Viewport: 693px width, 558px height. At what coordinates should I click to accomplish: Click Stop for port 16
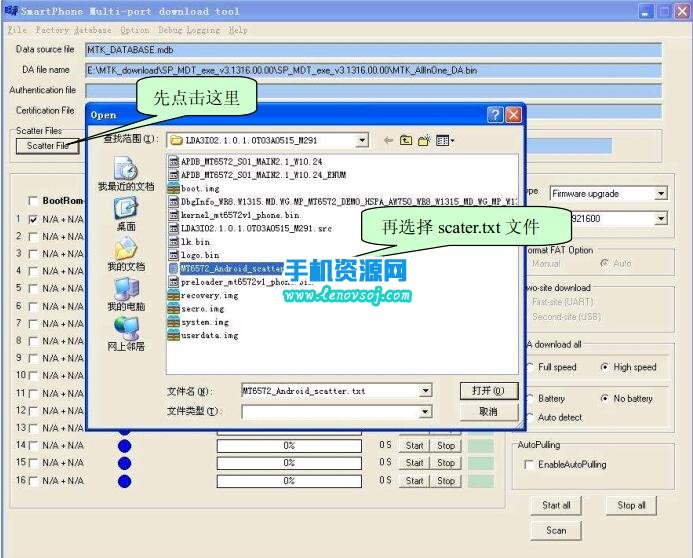tap(446, 481)
